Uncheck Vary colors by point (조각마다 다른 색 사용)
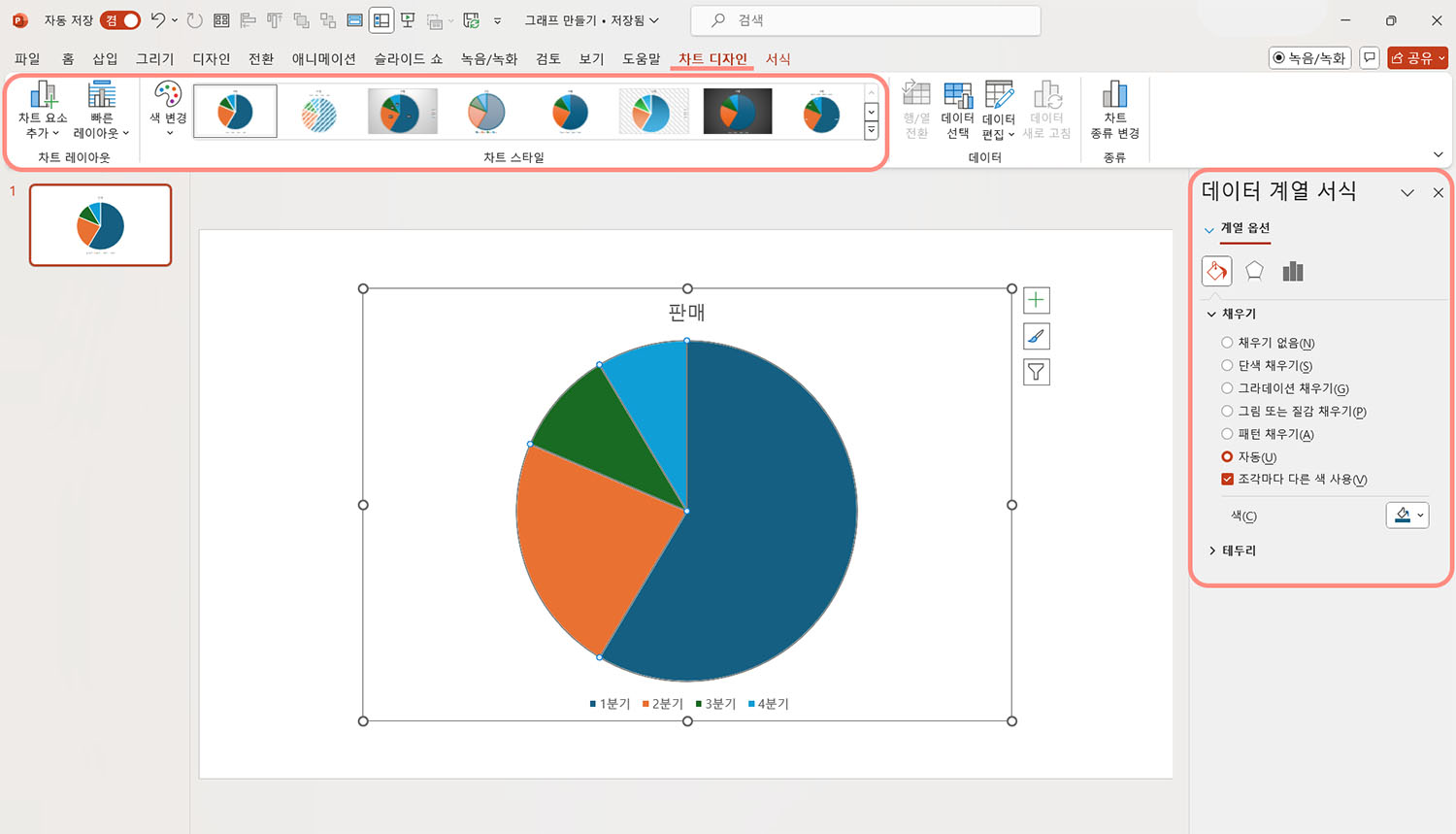 [x=1227, y=479]
